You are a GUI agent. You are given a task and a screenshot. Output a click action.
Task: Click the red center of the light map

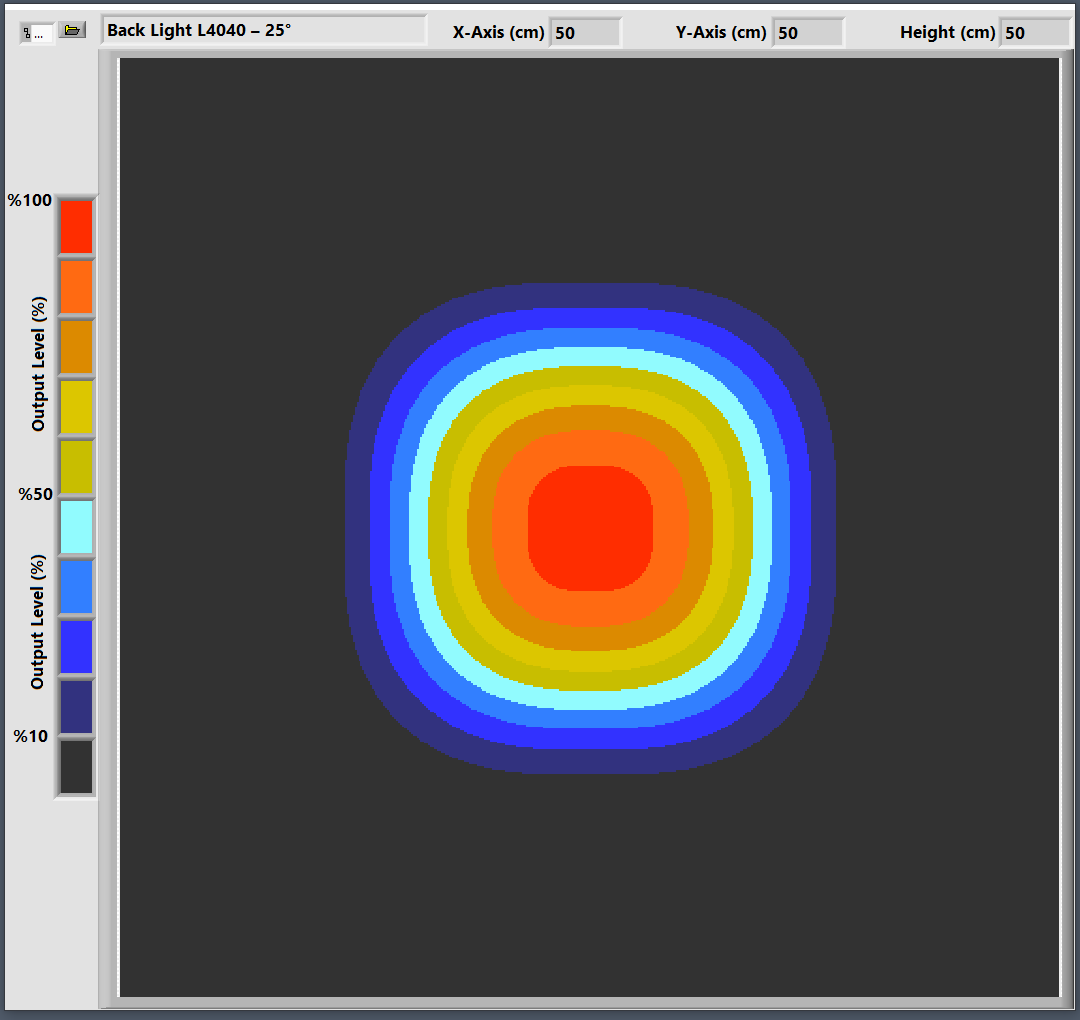click(590, 527)
